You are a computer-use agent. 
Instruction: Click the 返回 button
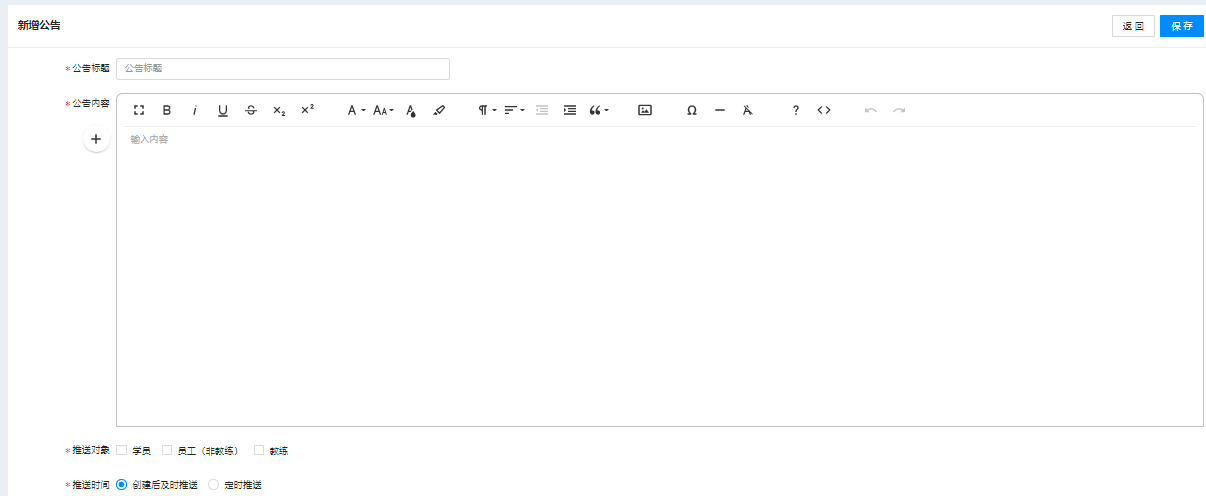coord(1133,26)
